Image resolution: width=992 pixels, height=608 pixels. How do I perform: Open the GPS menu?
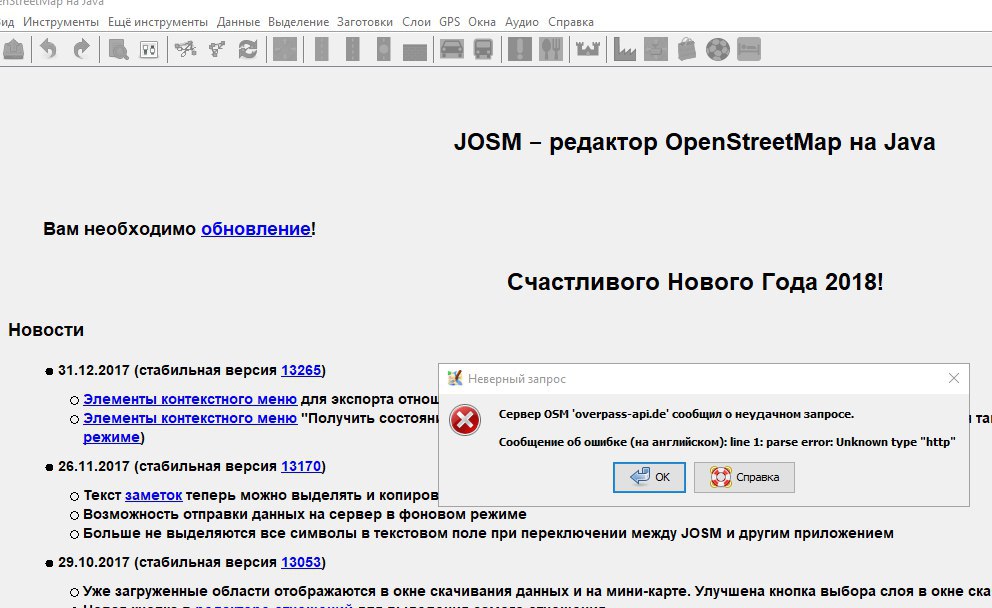[x=449, y=22]
